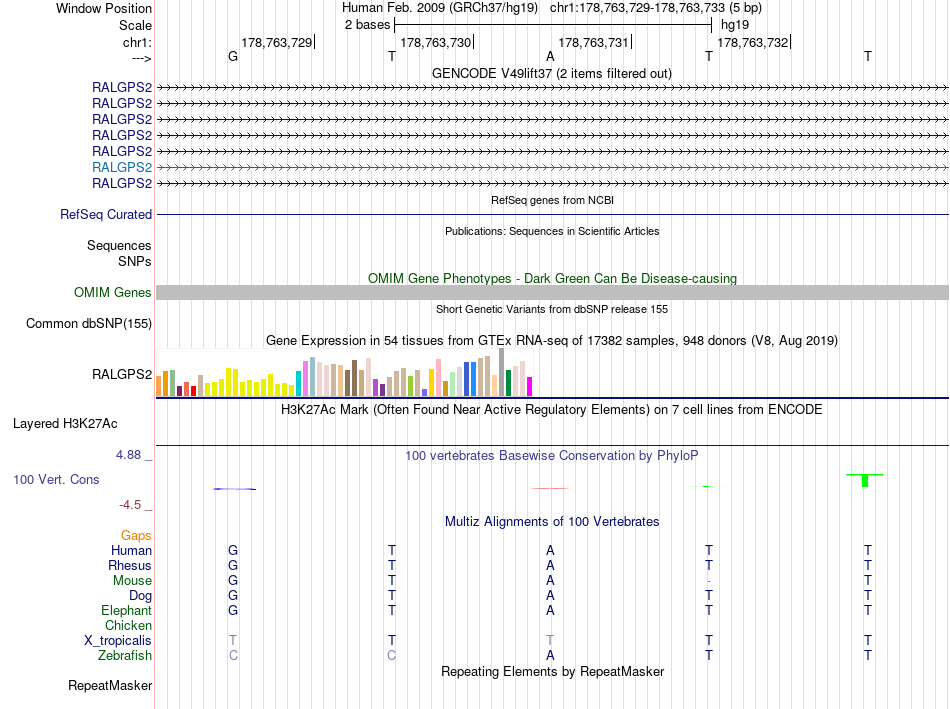Click the SNPs track label
The width and height of the screenshot is (950, 709).
(x=135, y=261)
